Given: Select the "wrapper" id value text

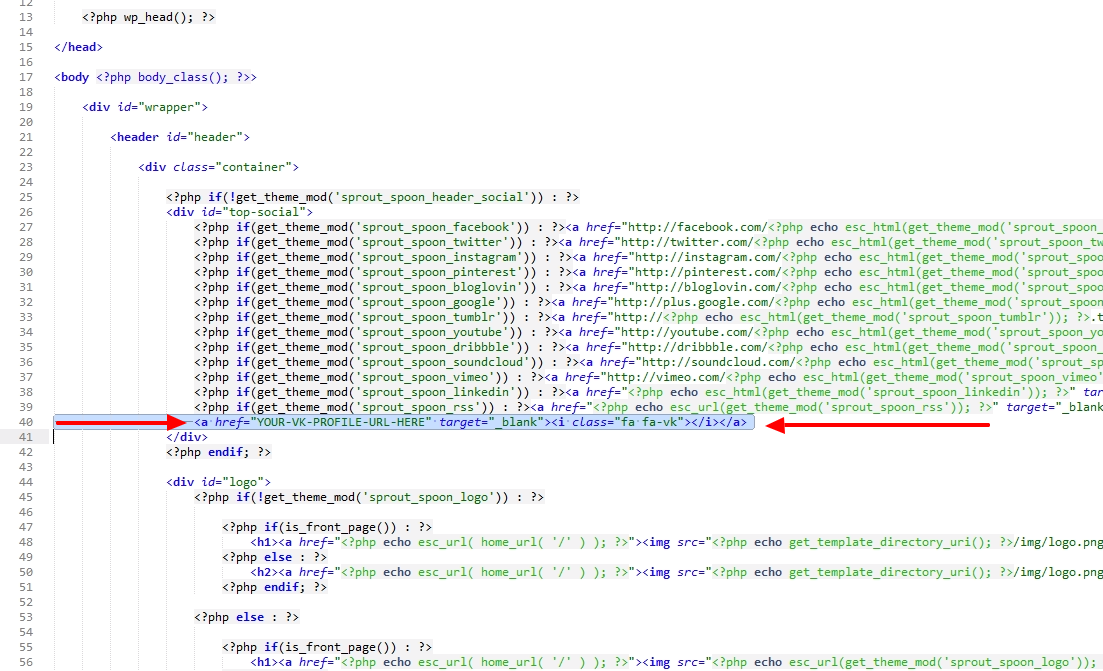Looking at the screenshot, I should click(x=170, y=107).
